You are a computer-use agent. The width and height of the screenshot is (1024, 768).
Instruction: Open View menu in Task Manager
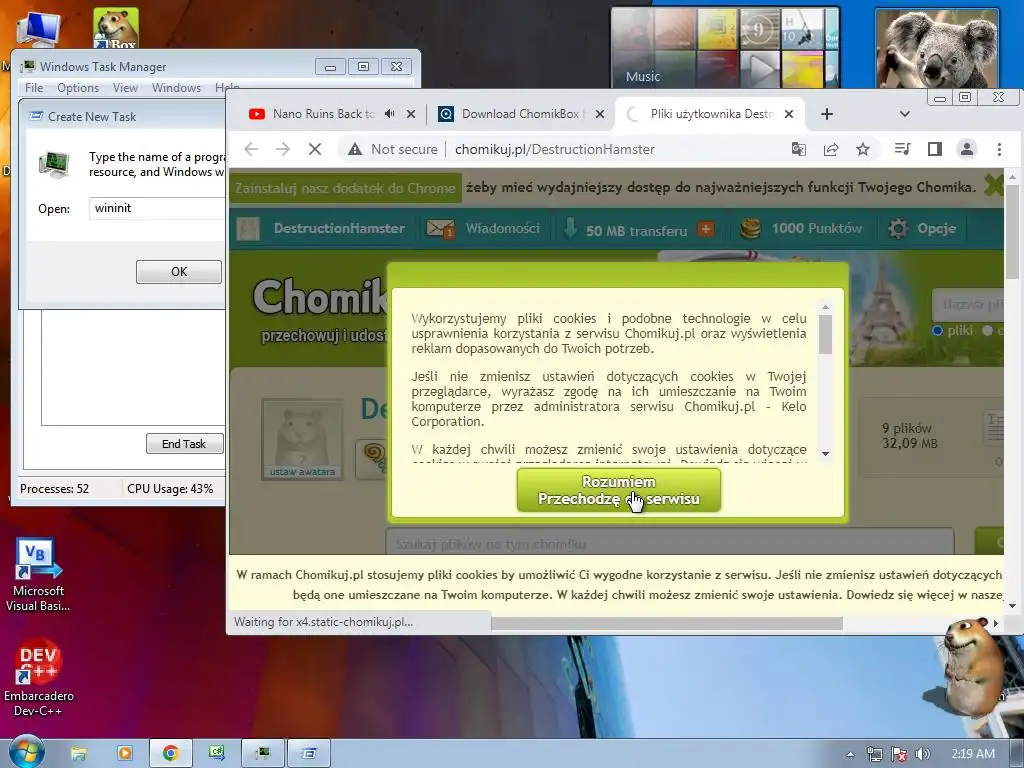coord(125,88)
